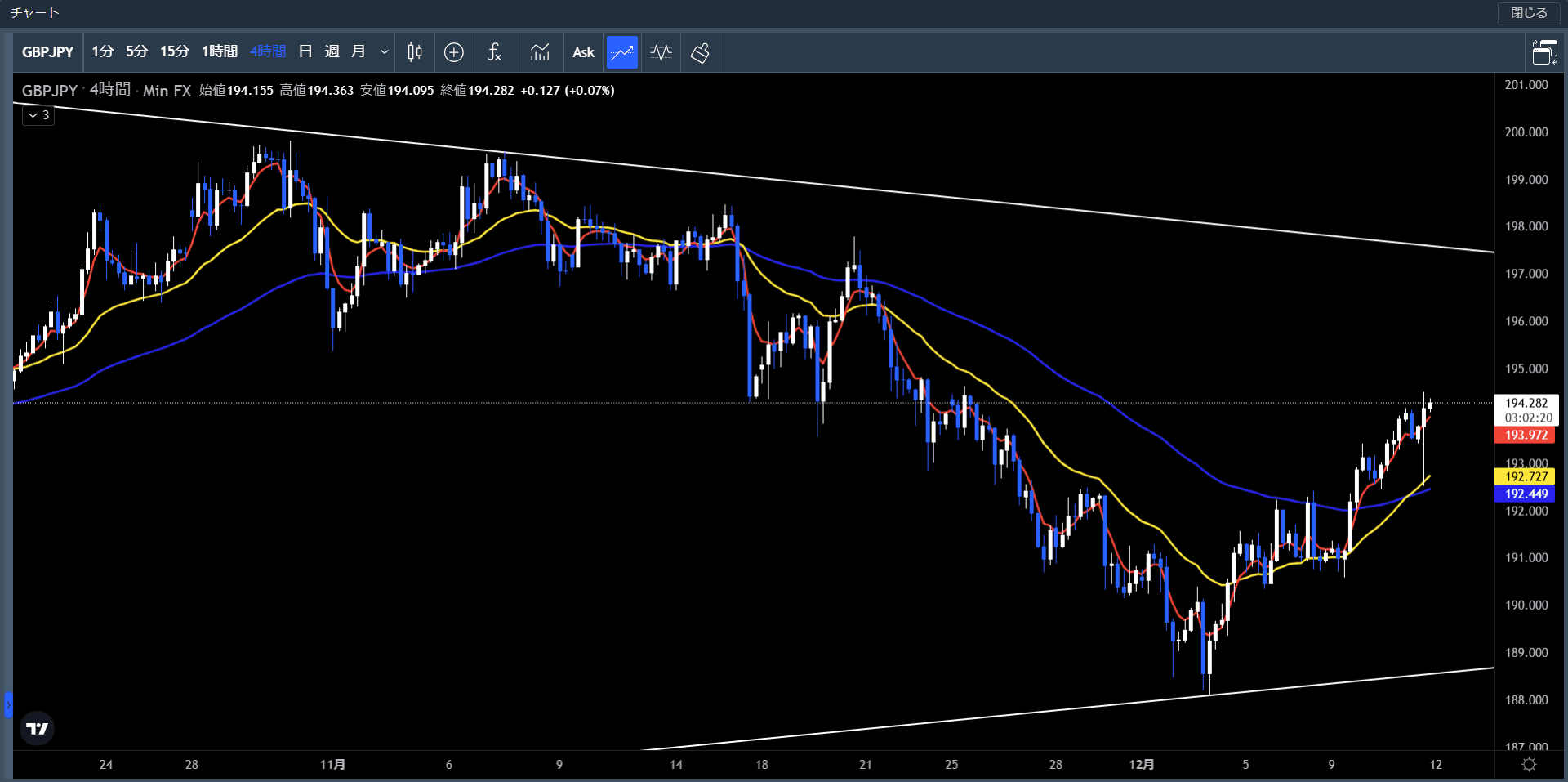Viewport: 1568px width, 782px height.
Task: Click the 高値194.363 value in legend
Action: tap(317, 90)
